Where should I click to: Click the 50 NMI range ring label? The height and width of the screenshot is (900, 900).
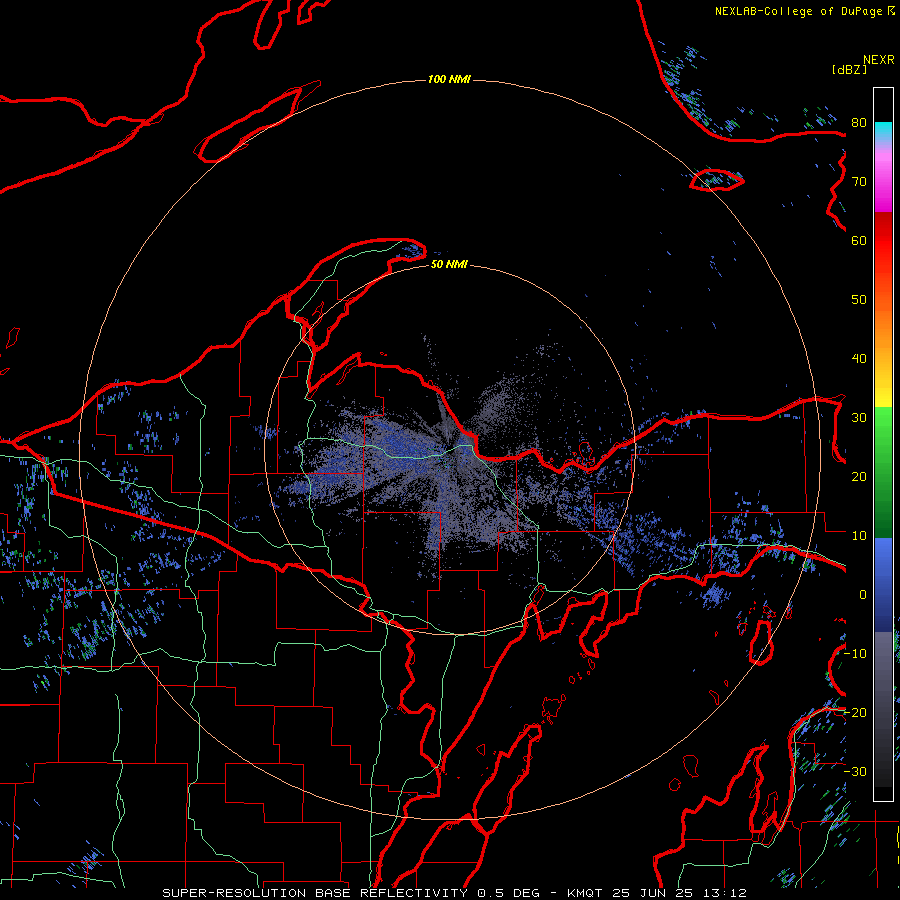(449, 264)
